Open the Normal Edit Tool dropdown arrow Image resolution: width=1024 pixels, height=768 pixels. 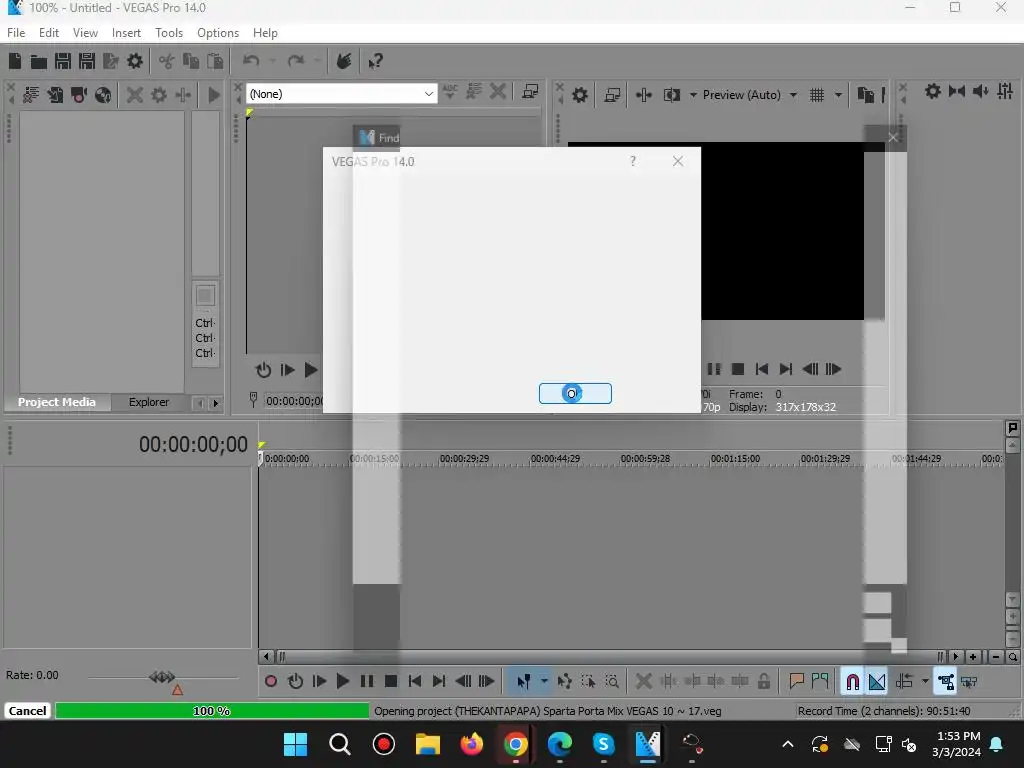(544, 682)
